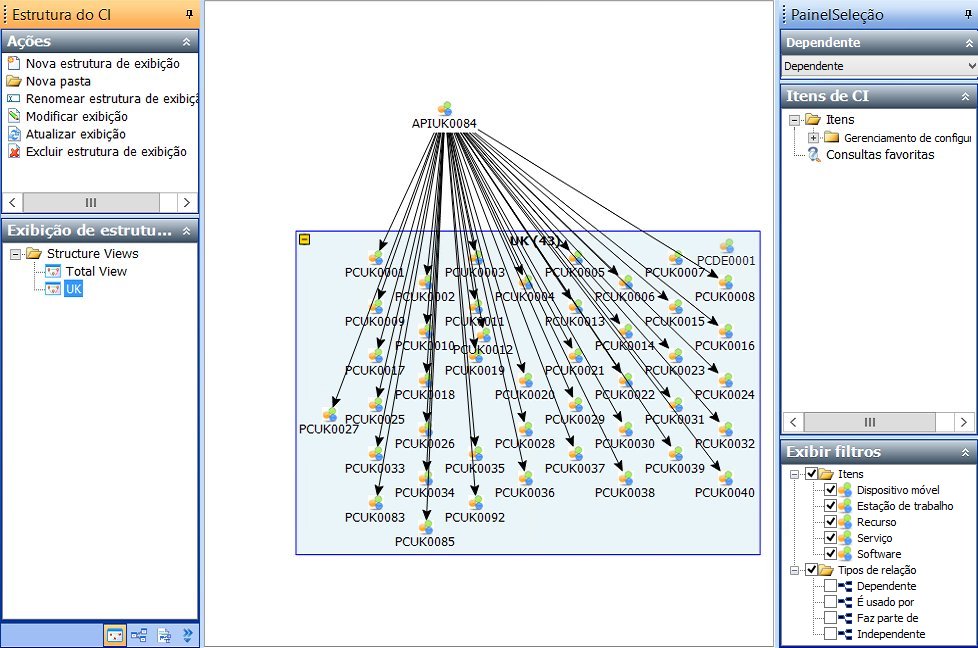The width and height of the screenshot is (978, 648).
Task: Click Renomear estrutura de exibição action
Action: 112,99
